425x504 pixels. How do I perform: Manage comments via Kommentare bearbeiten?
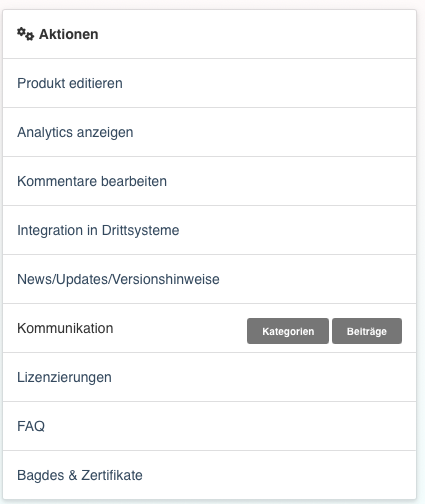pyautogui.click(x=92, y=181)
